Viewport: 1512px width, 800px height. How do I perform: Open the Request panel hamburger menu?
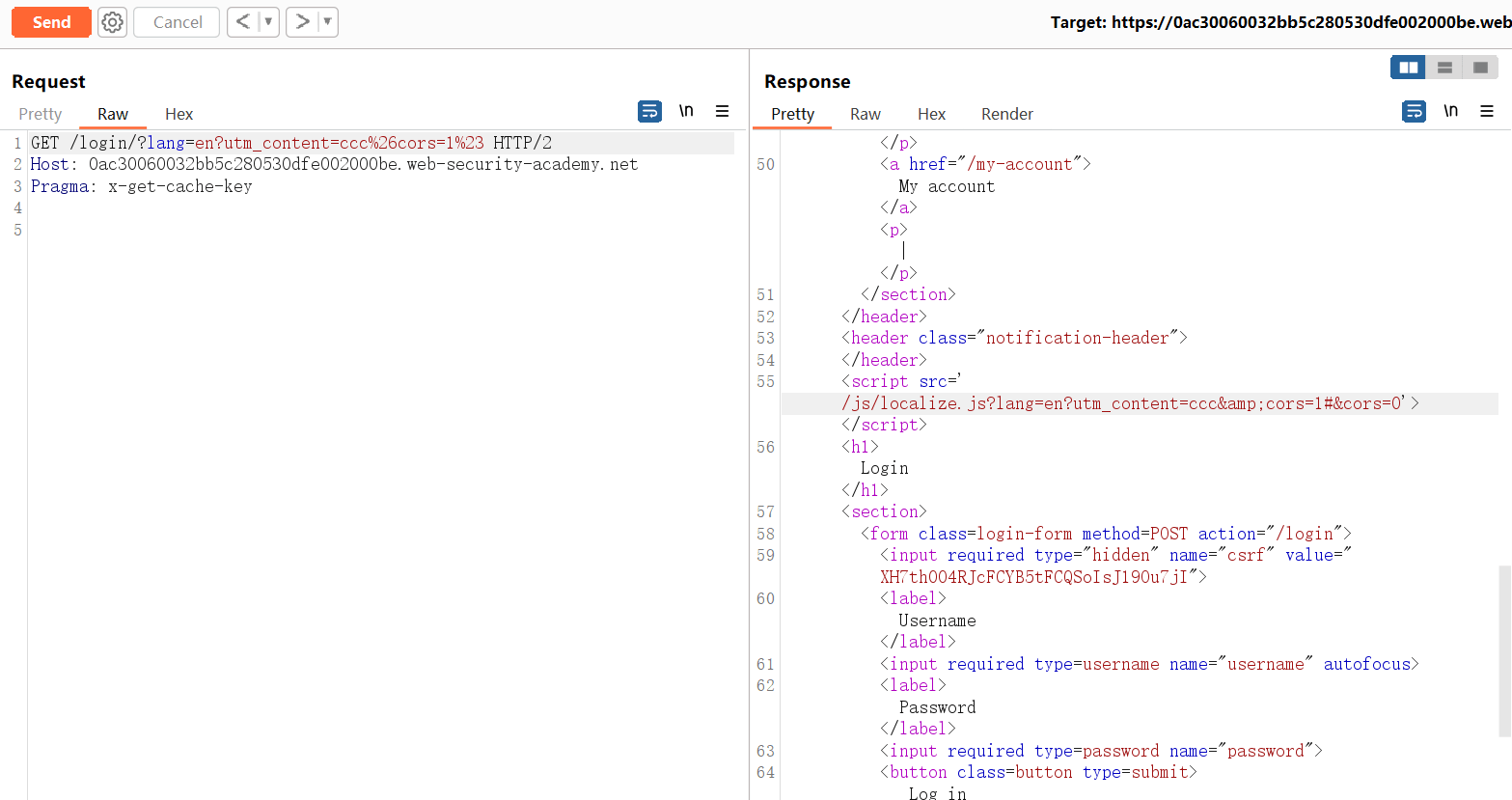coord(722,112)
